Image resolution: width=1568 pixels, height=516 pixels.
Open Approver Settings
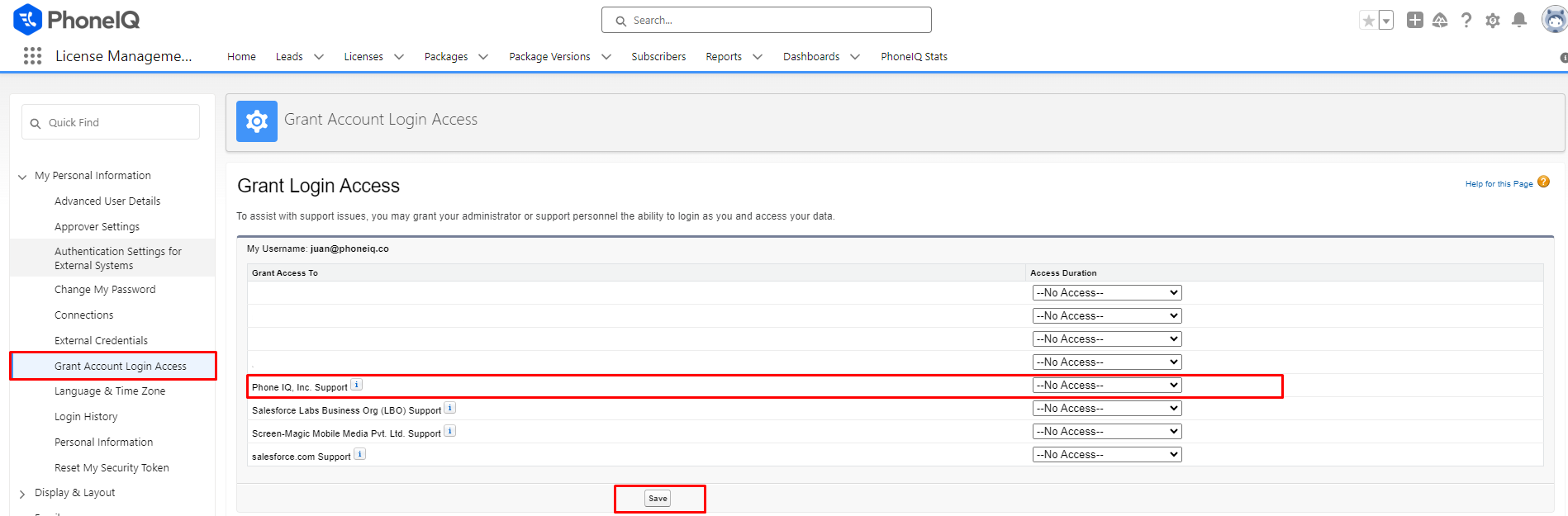97,226
